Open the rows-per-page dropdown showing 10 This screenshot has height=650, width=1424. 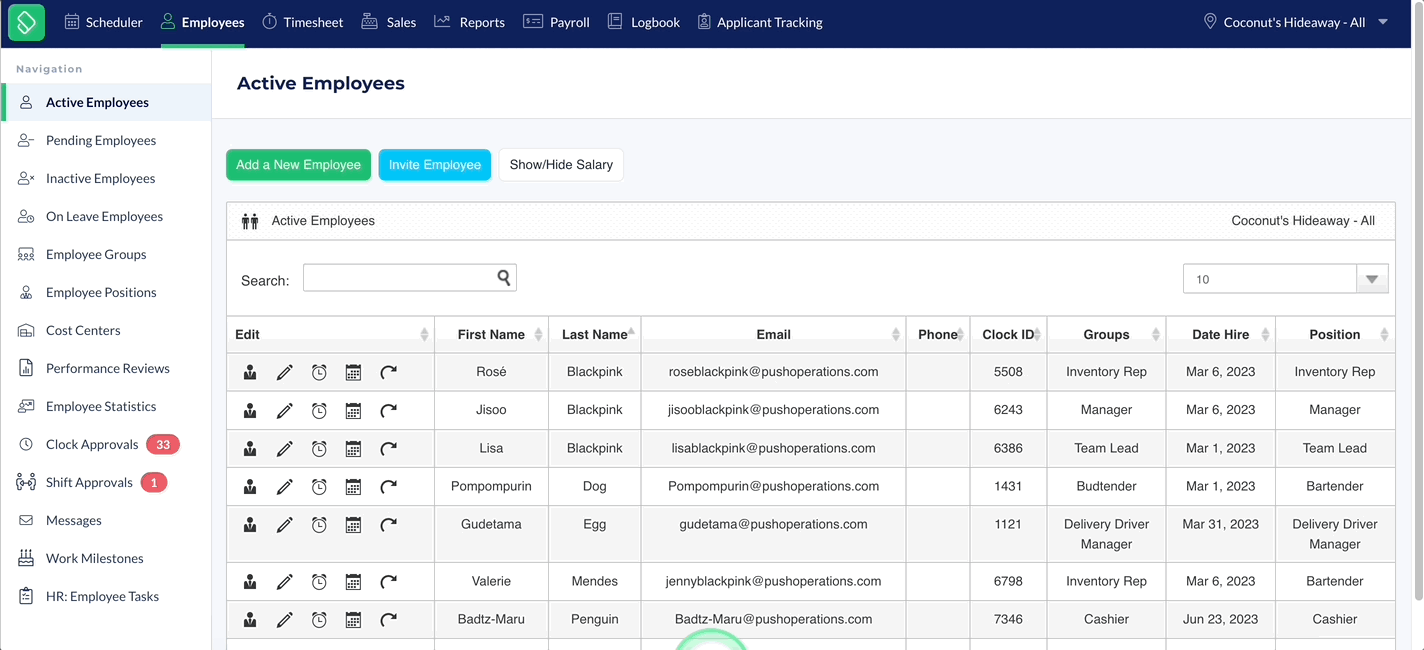pos(1285,279)
